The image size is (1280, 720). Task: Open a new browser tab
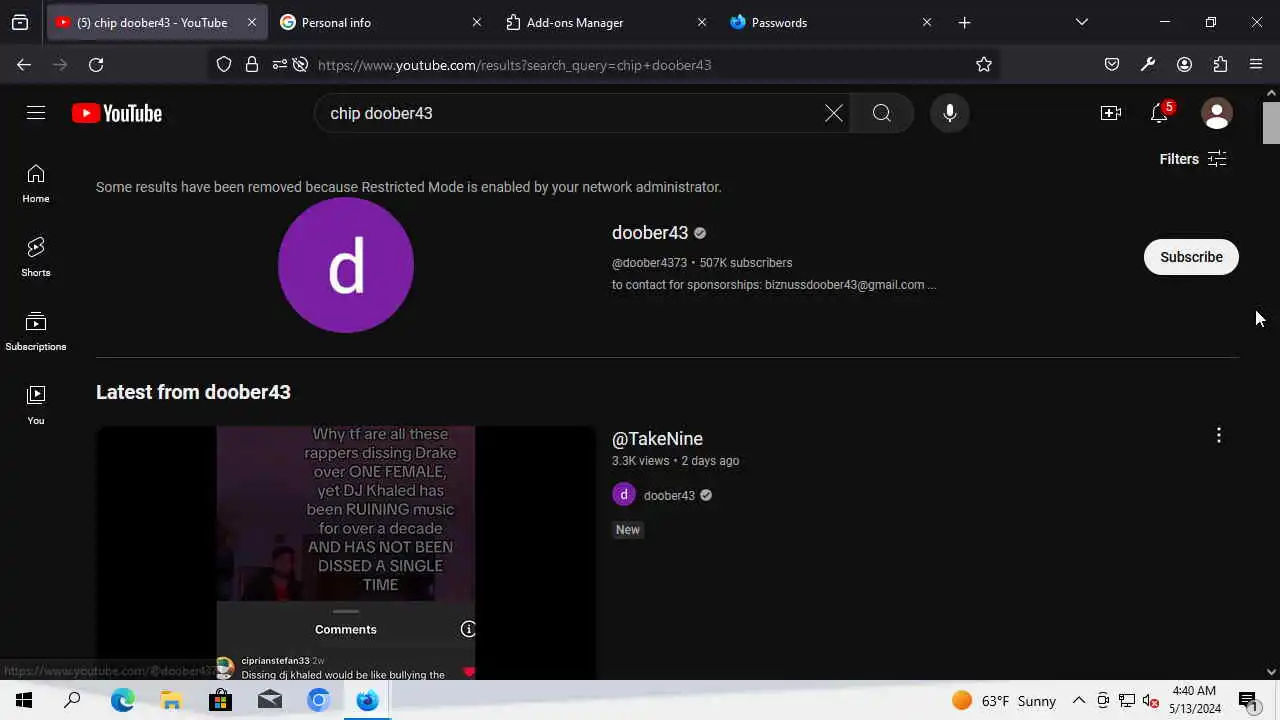(x=964, y=22)
